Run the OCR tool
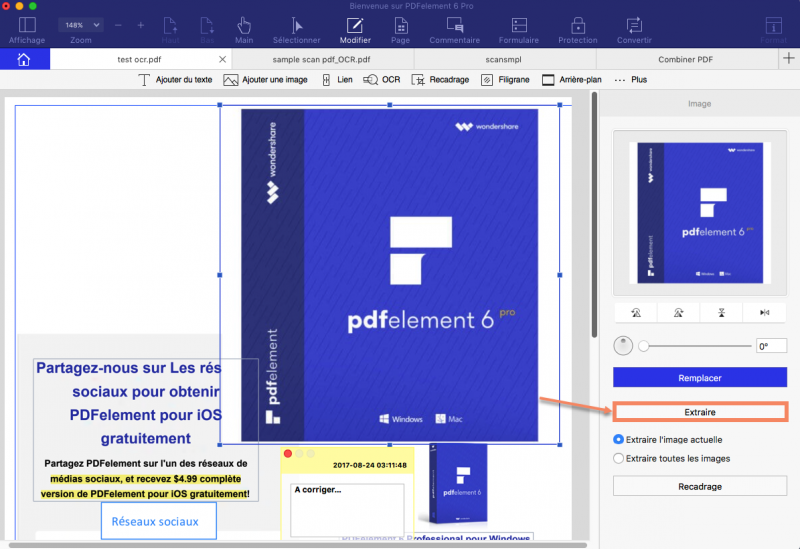The width and height of the screenshot is (800, 549). 382,80
